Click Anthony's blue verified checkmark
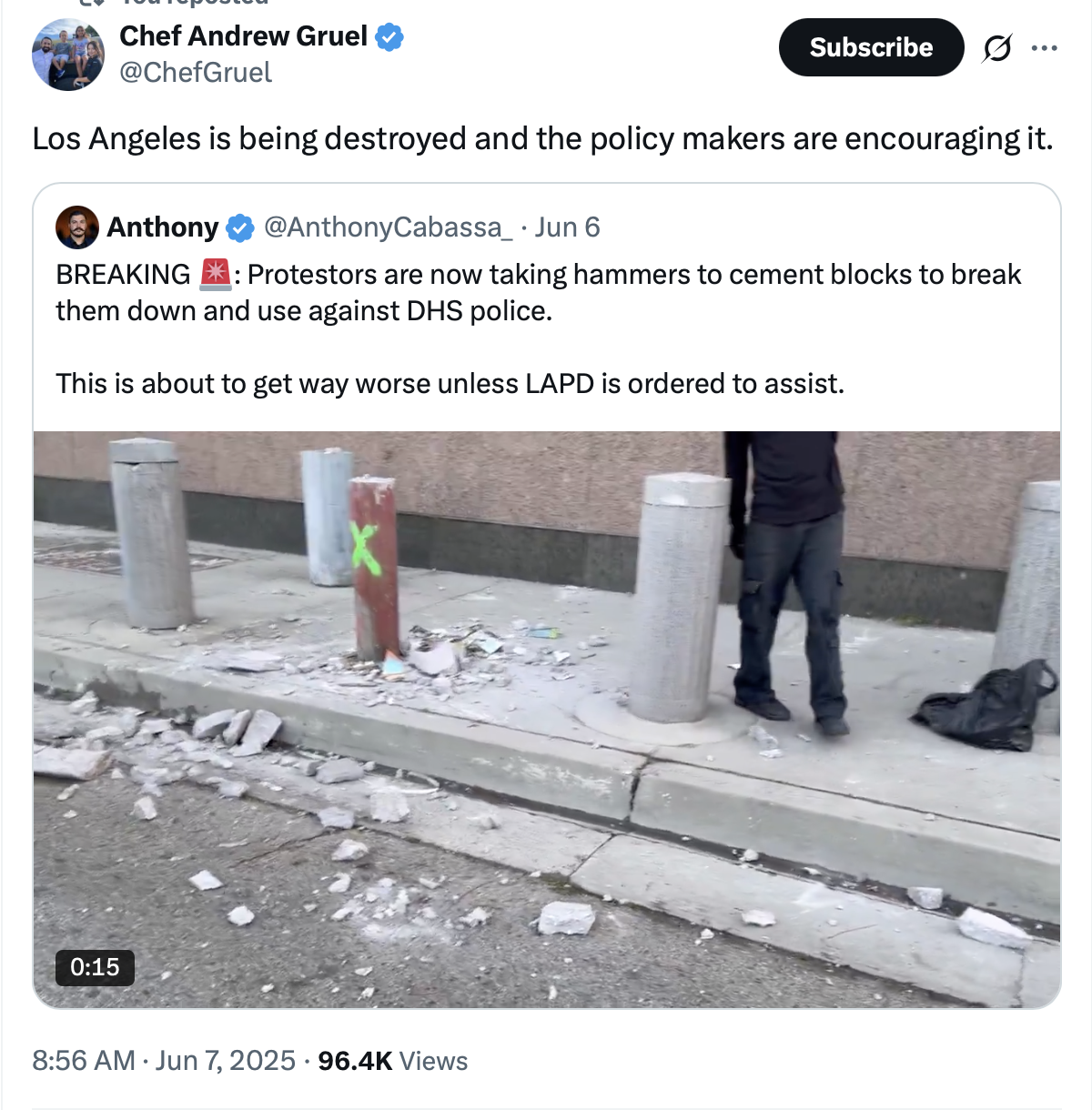This screenshot has width=1092, height=1110. pos(239,227)
